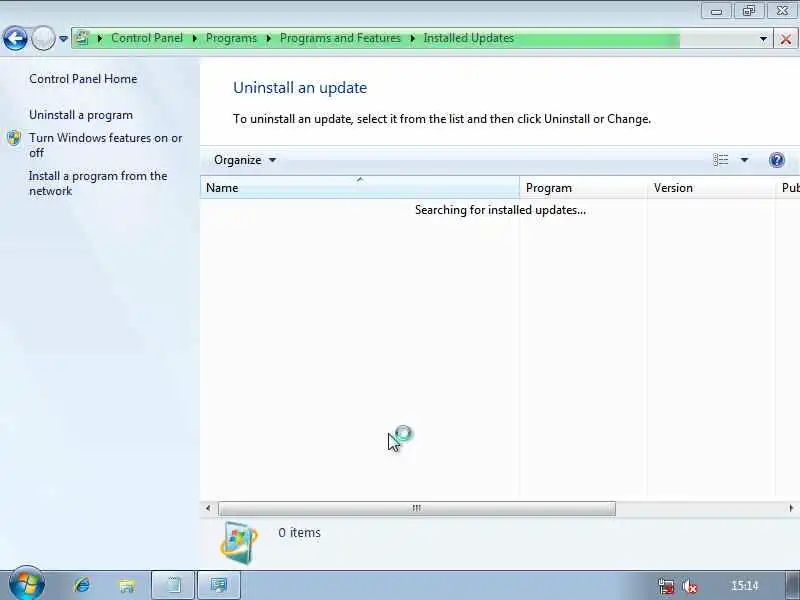The width and height of the screenshot is (800, 600).
Task: Open the Organize menu
Action: pyautogui.click(x=245, y=160)
